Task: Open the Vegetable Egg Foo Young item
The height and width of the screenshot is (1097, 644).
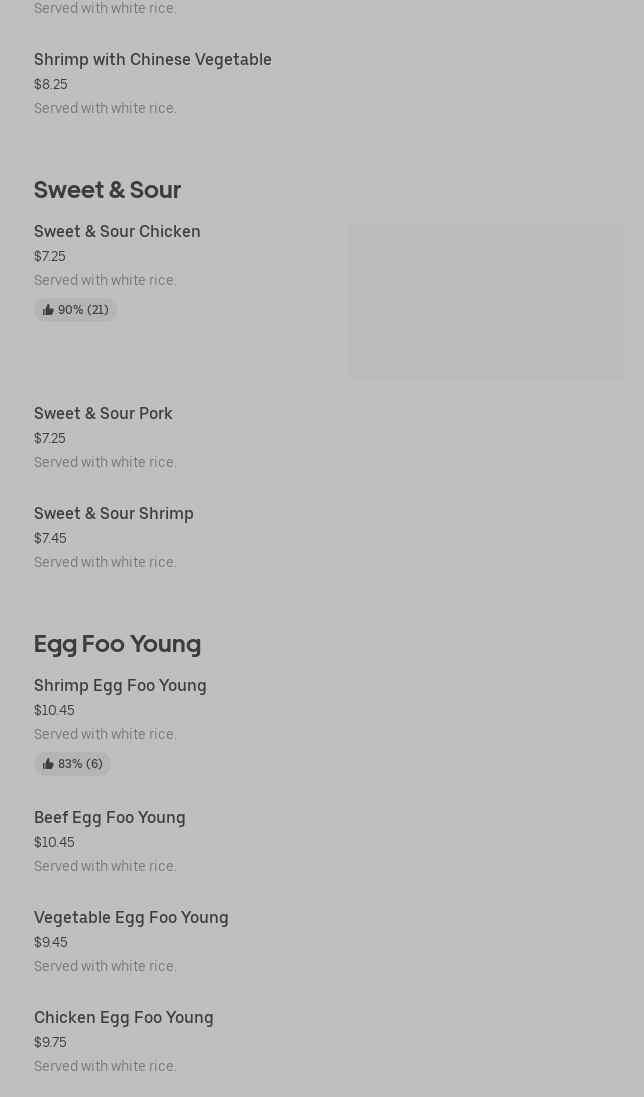Action: pos(131,918)
